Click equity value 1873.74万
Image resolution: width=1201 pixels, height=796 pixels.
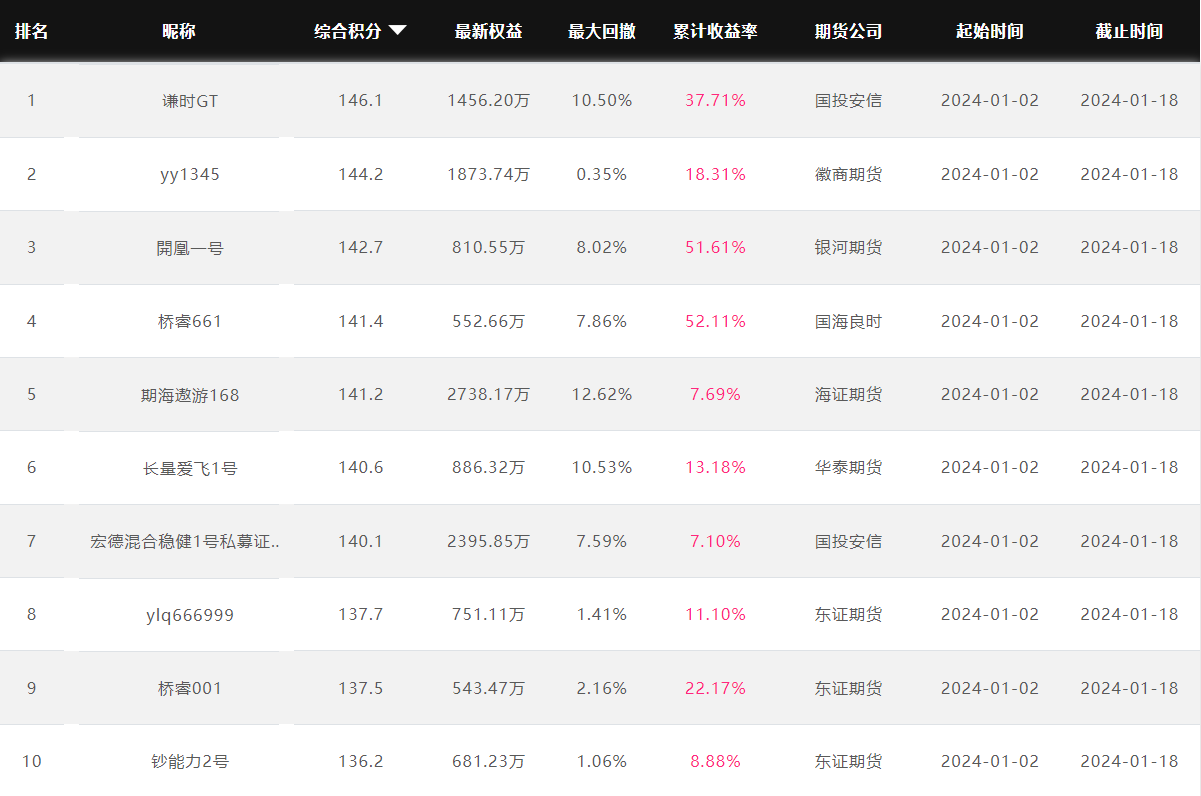click(x=489, y=174)
